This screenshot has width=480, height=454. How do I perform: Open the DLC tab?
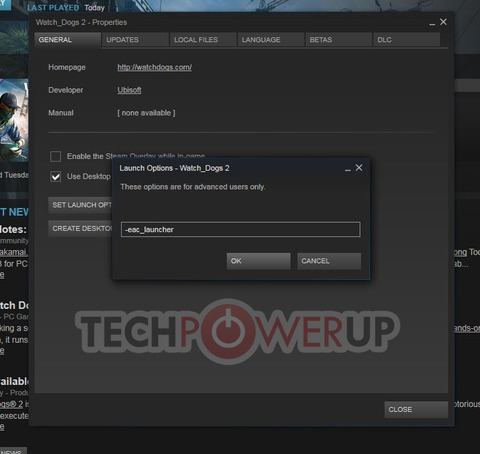click(407, 40)
